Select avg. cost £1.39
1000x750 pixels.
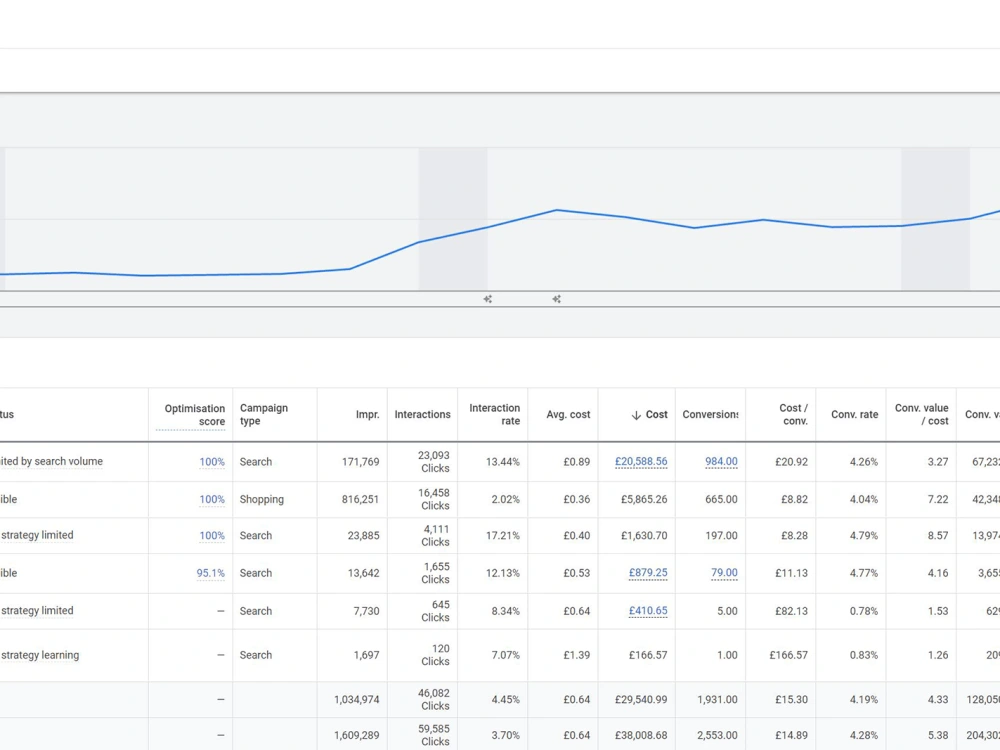click(577, 655)
